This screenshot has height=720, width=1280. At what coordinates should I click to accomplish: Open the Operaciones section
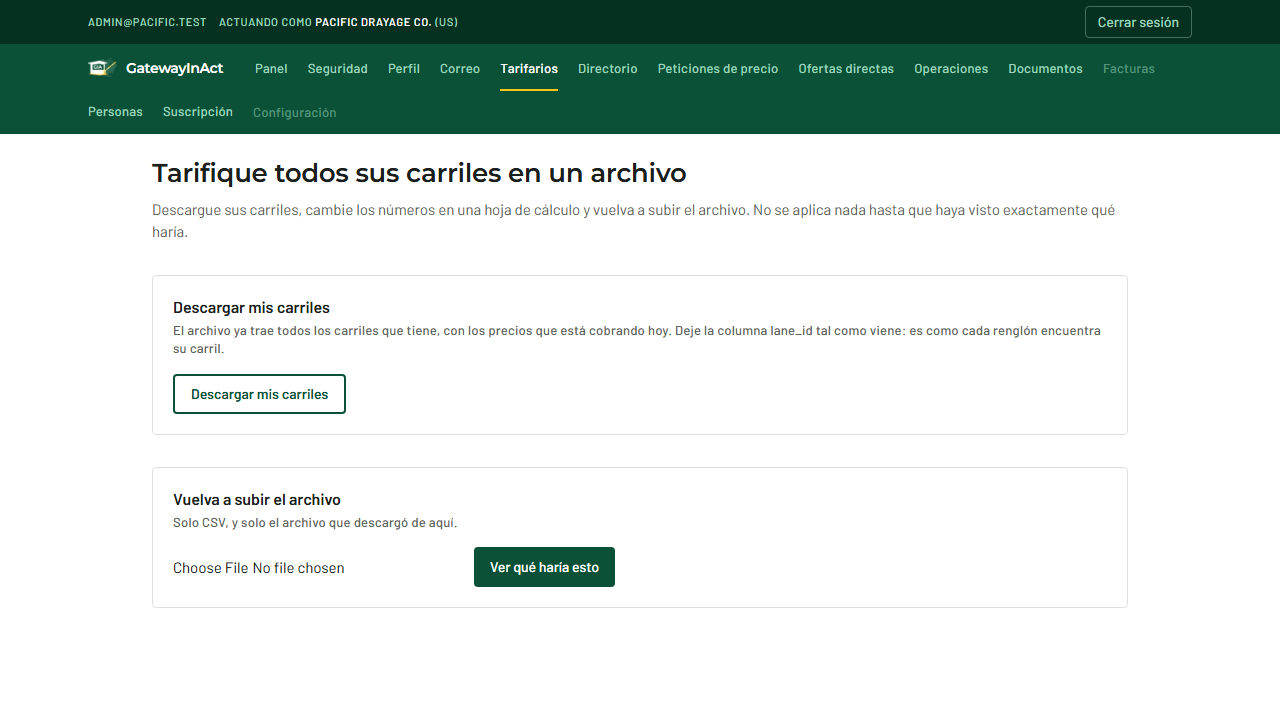click(x=951, y=69)
